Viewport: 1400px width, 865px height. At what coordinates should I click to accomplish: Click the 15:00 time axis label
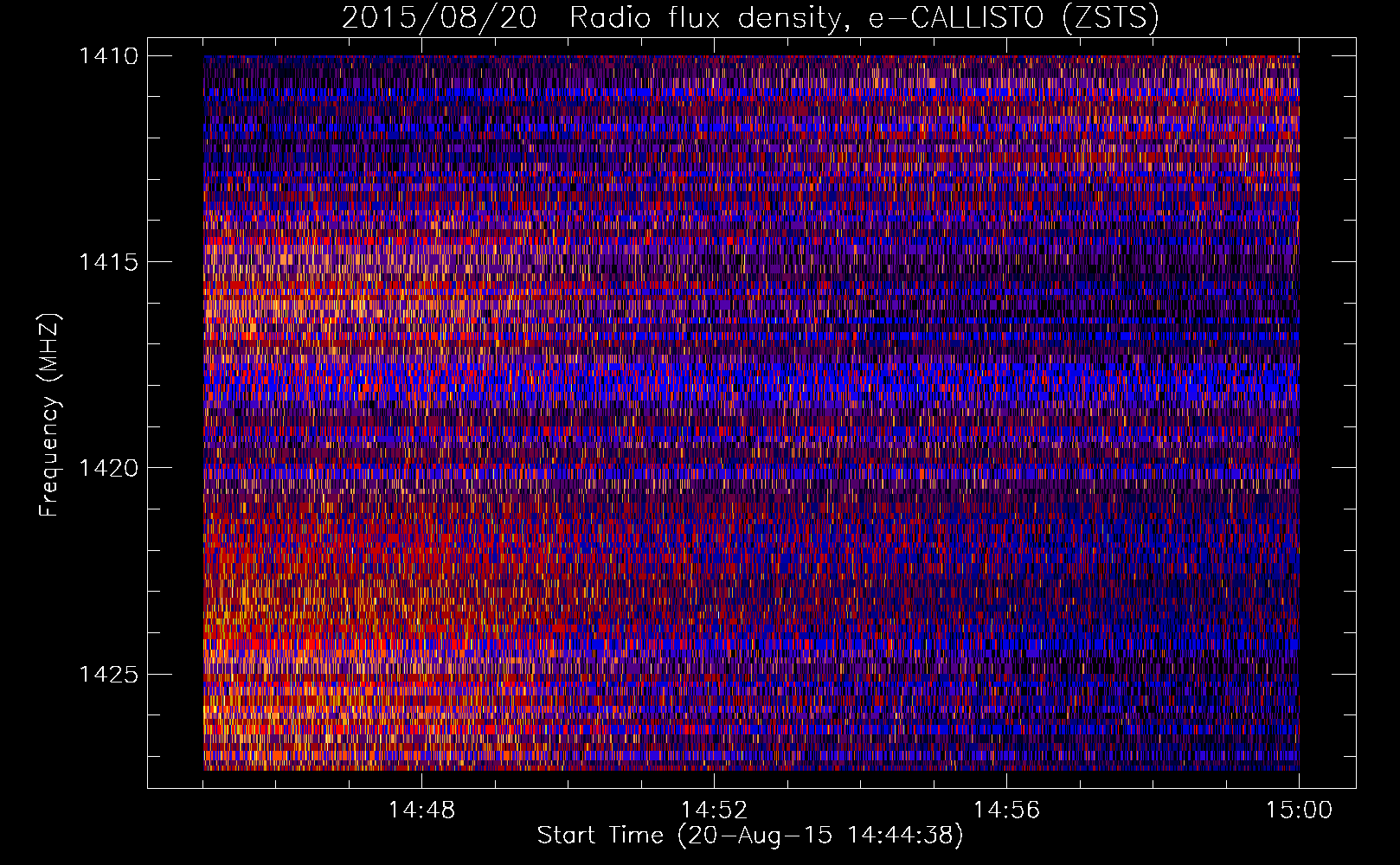[1299, 811]
